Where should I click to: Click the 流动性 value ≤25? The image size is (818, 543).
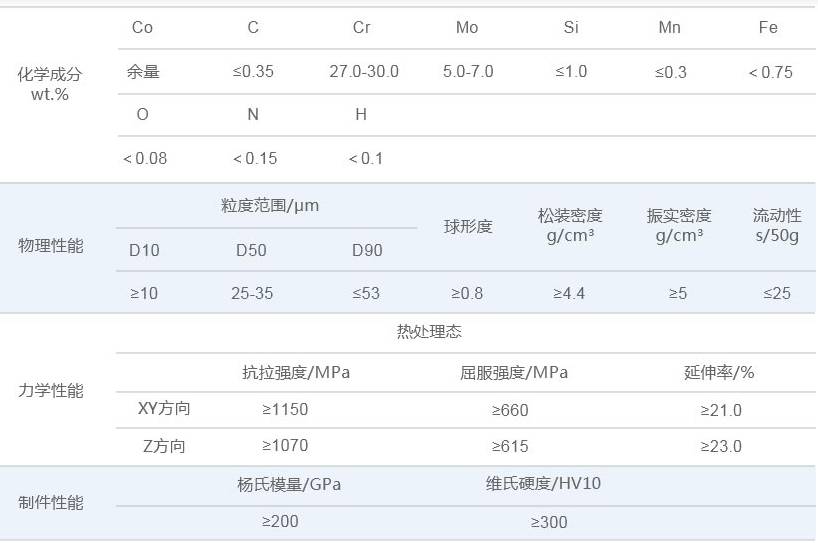pyautogui.click(x=777, y=293)
